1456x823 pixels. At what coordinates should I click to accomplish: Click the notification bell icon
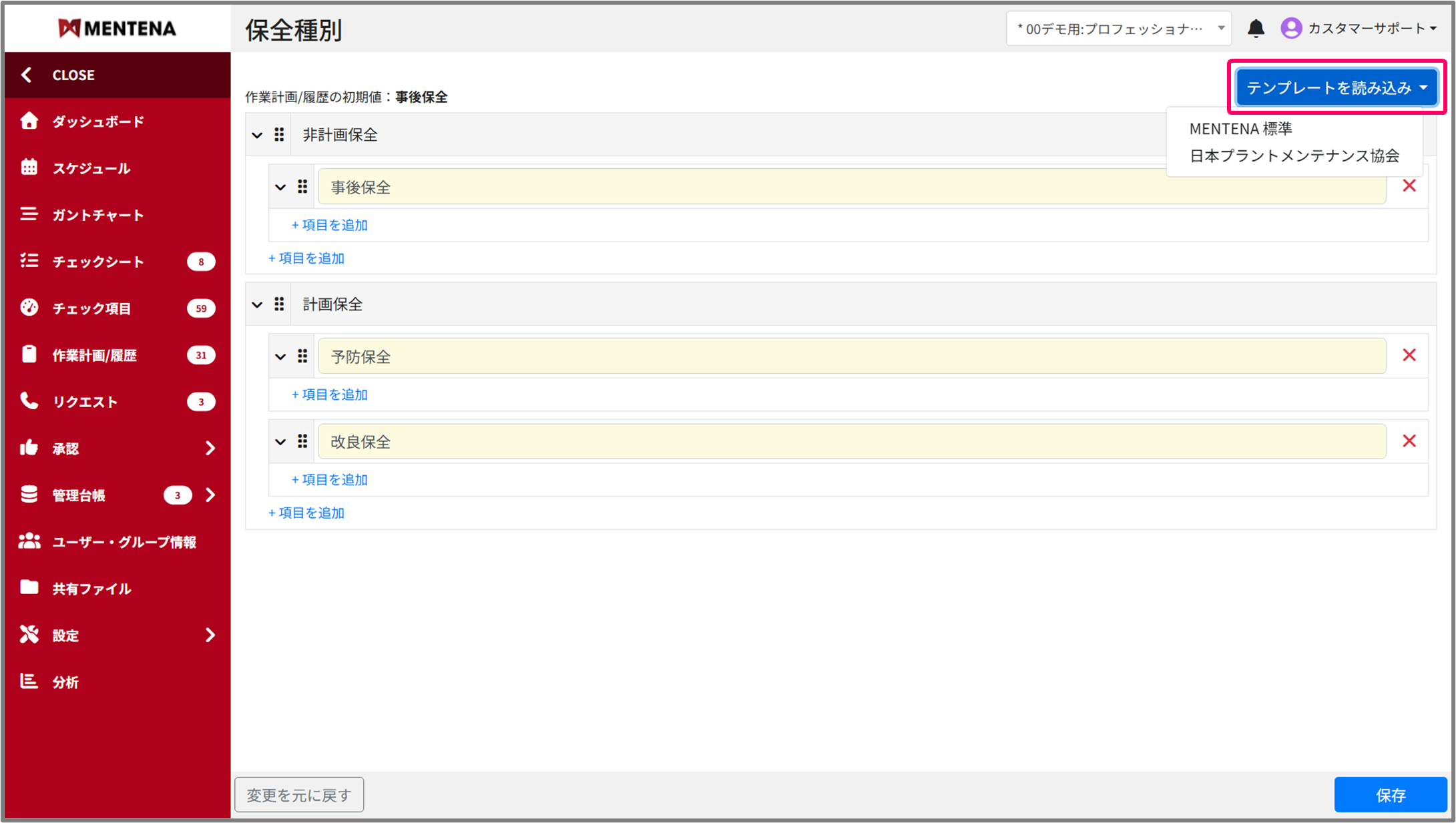[x=1256, y=29]
